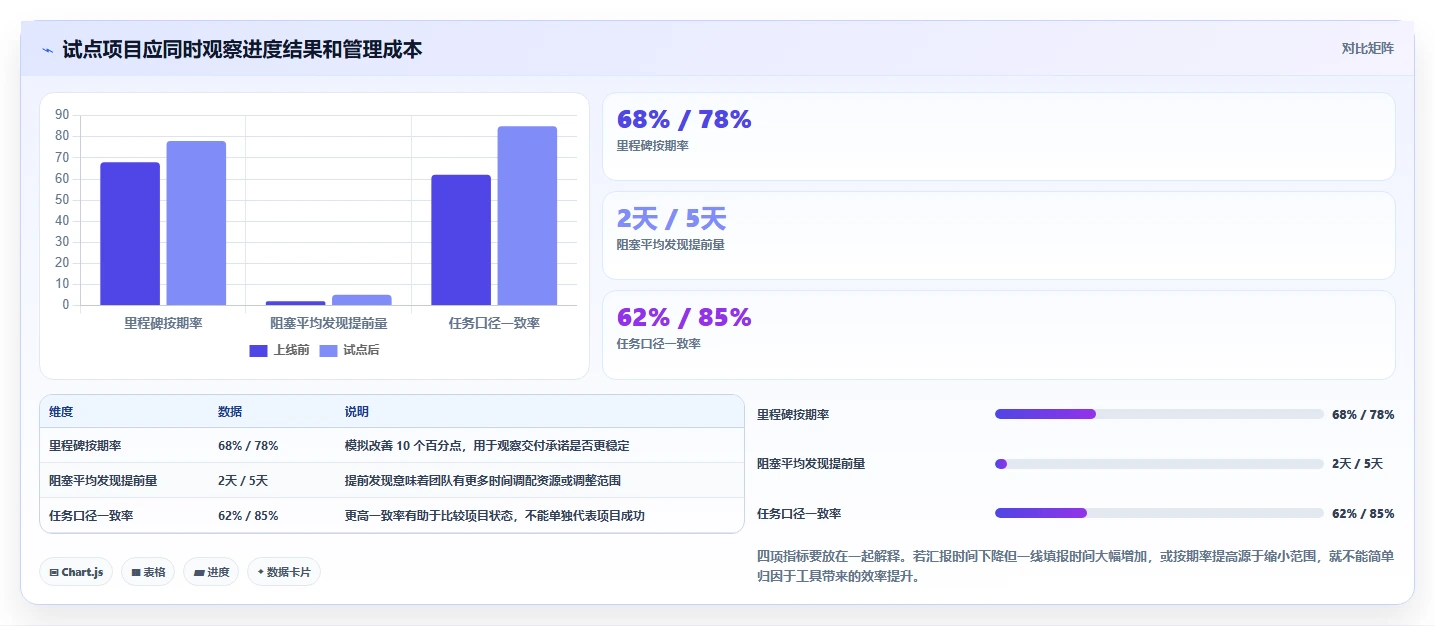The height and width of the screenshot is (626, 1435).
Task: Click the 2天 / 5天 data card
Action: point(998,235)
